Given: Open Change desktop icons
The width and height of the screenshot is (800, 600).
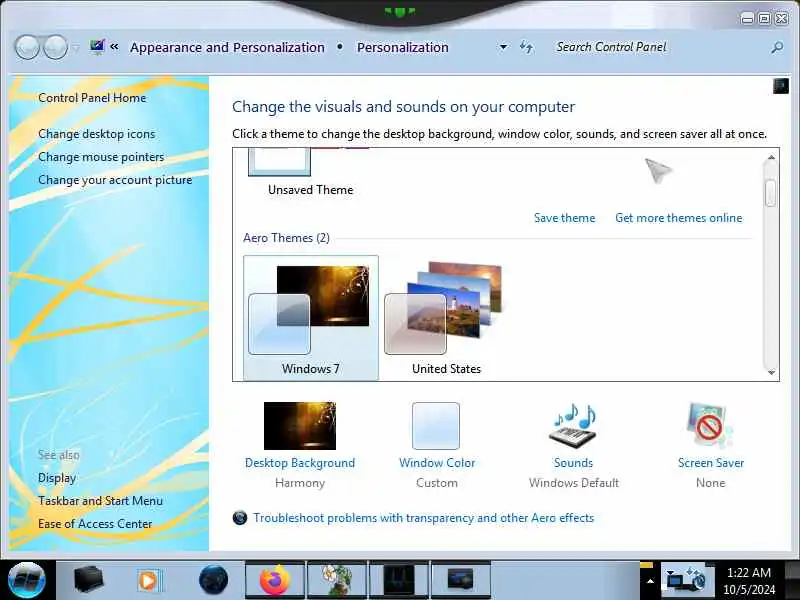Looking at the screenshot, I should point(96,134).
